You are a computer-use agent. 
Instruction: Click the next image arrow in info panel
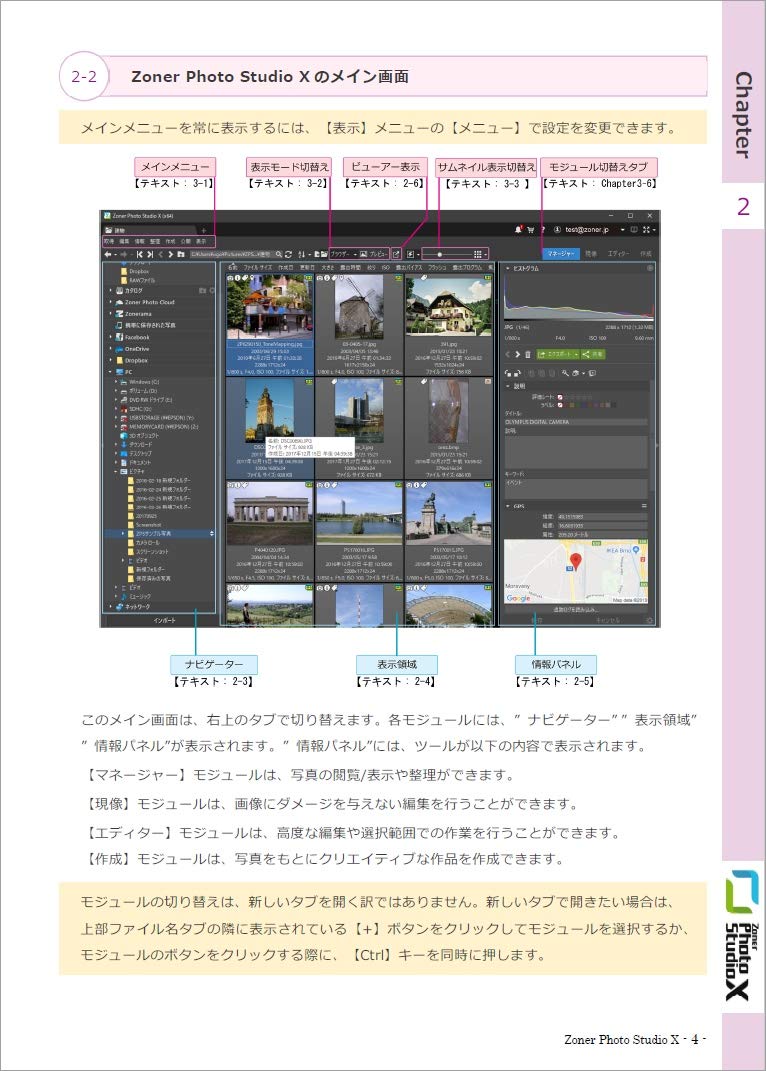click(517, 354)
